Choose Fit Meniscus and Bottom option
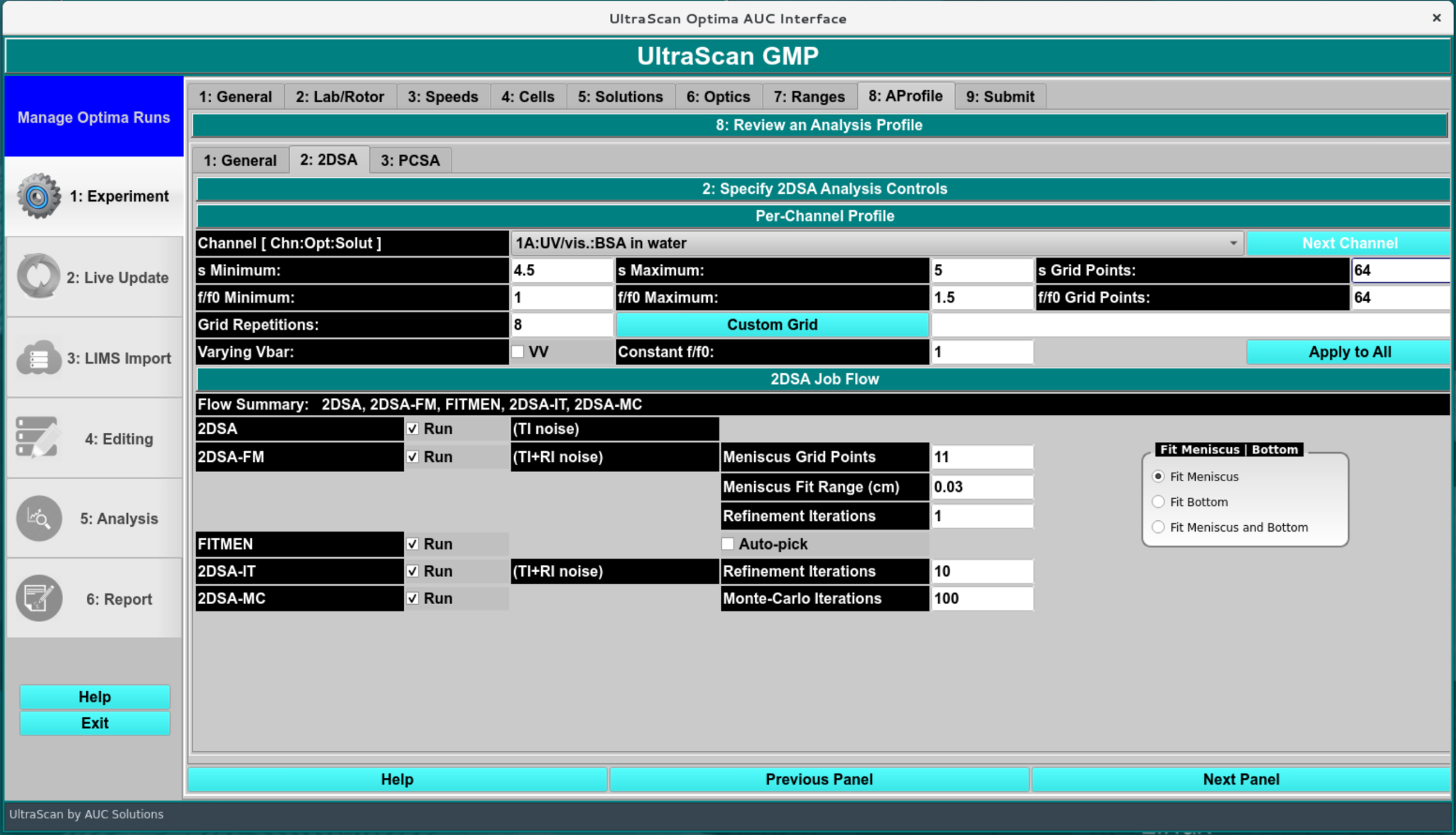 point(1159,527)
